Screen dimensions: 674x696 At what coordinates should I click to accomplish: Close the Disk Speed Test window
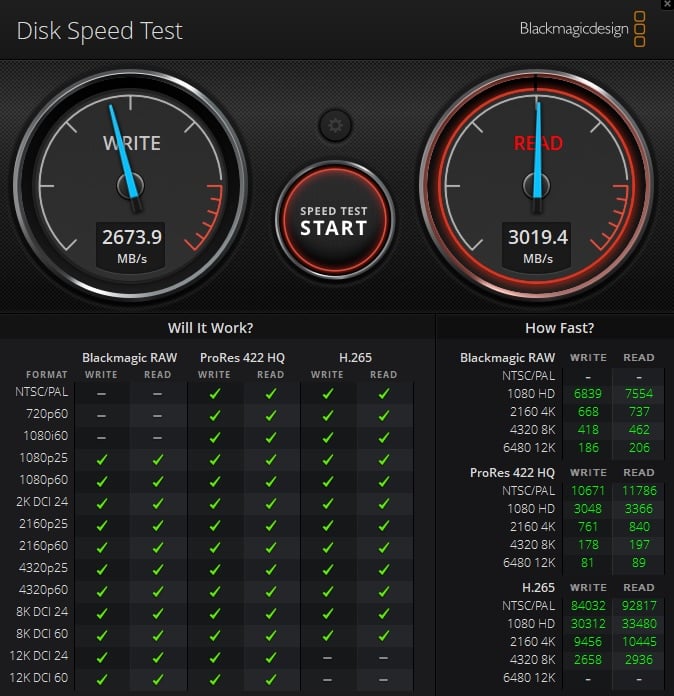(x=667, y=4)
